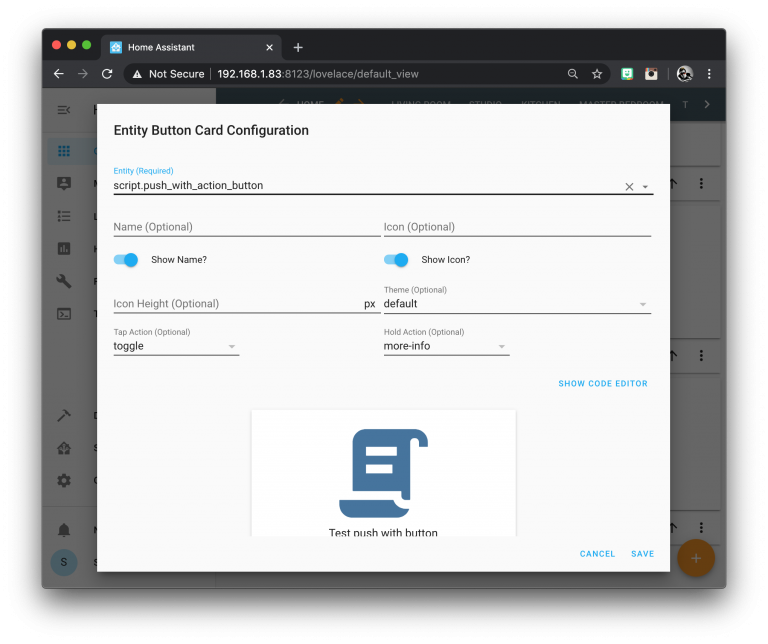The image size is (768, 644).
Task: Click the sidebar Overview grid icon
Action: tap(64, 151)
